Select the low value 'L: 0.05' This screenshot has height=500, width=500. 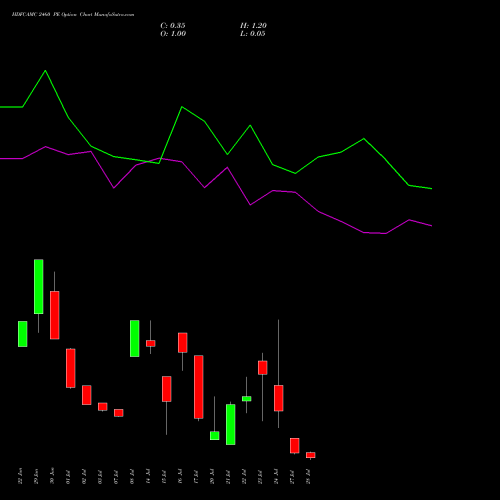click(x=253, y=34)
